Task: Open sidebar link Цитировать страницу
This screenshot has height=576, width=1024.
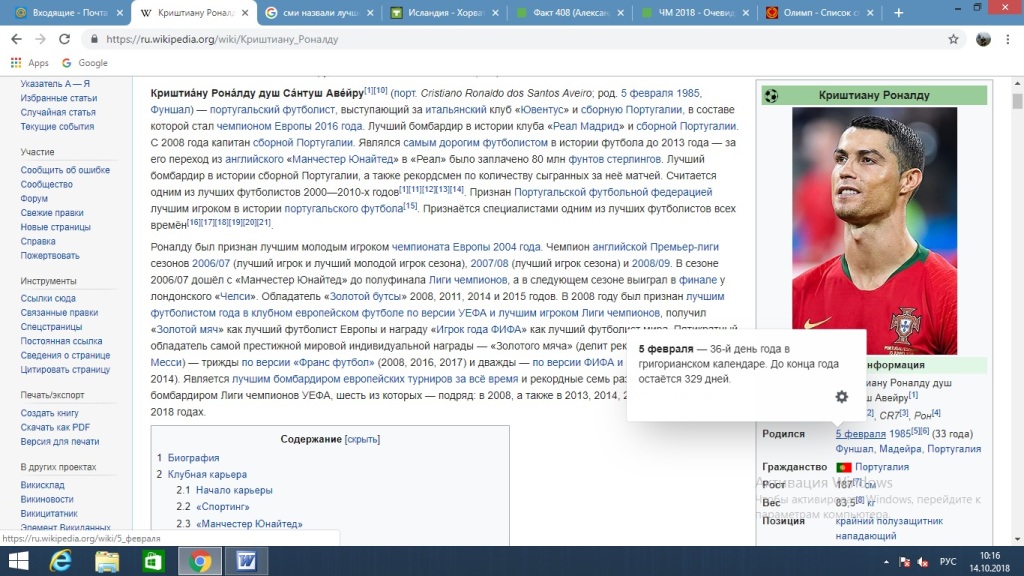Action: 65,370
